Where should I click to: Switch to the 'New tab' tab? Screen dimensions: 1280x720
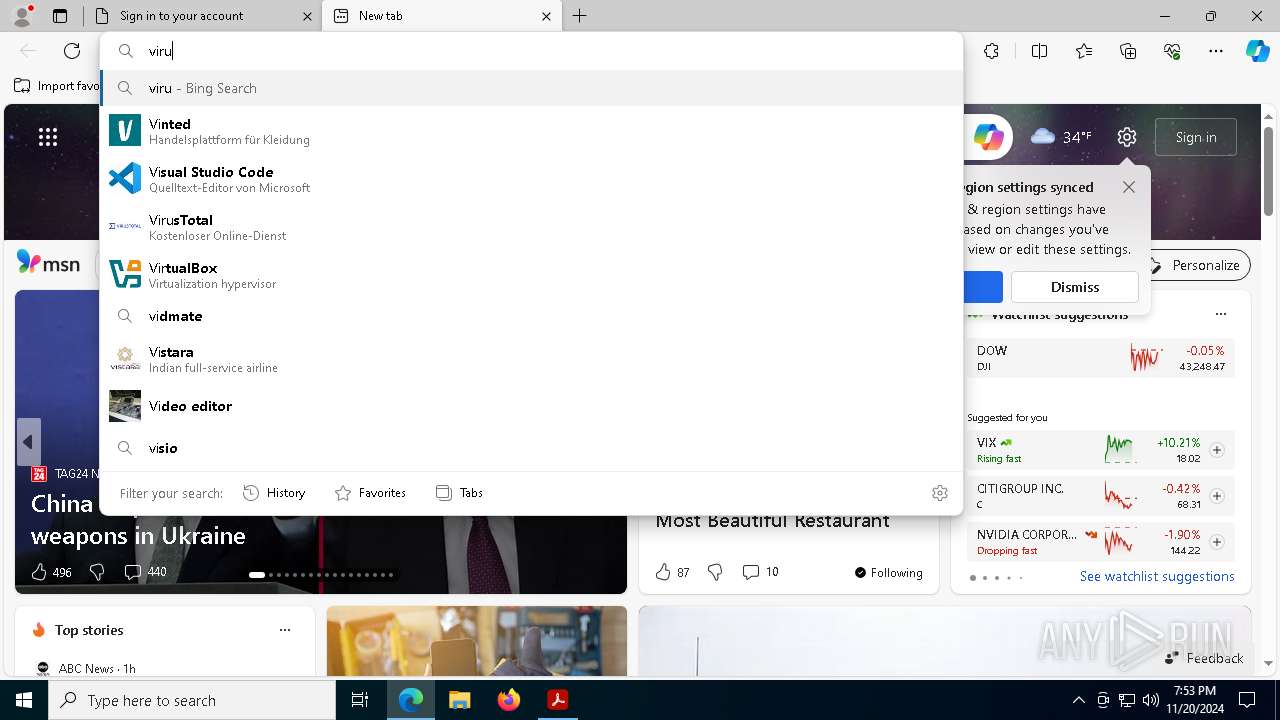pyautogui.click(x=440, y=16)
